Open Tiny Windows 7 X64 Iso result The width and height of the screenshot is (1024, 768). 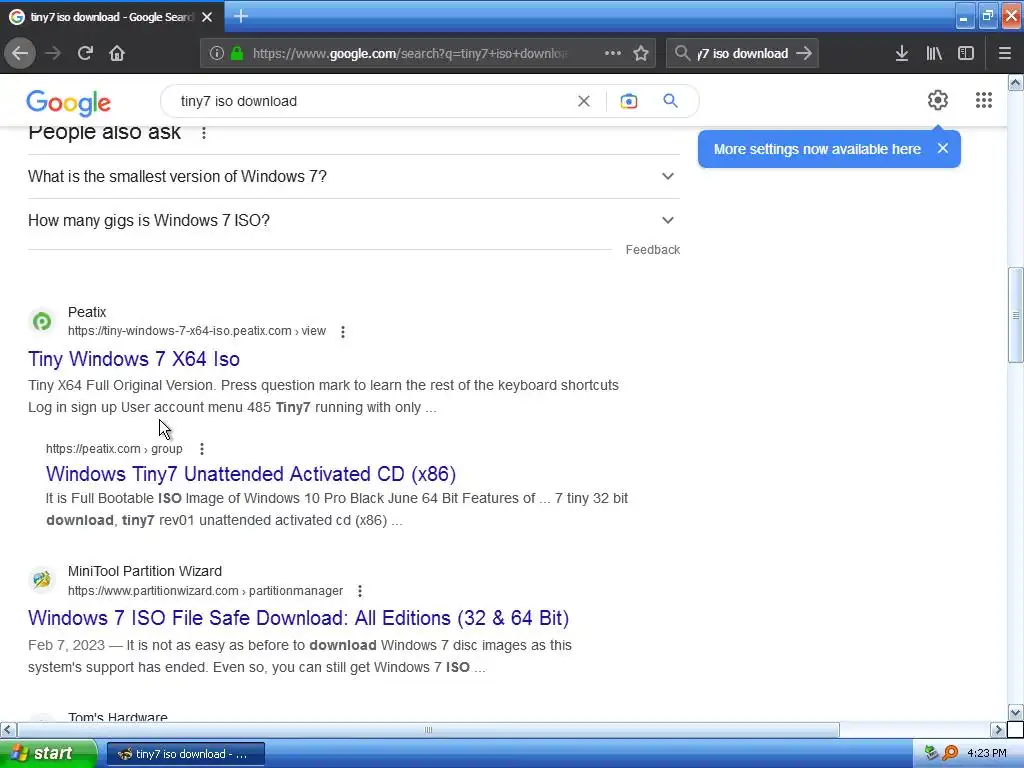click(134, 359)
